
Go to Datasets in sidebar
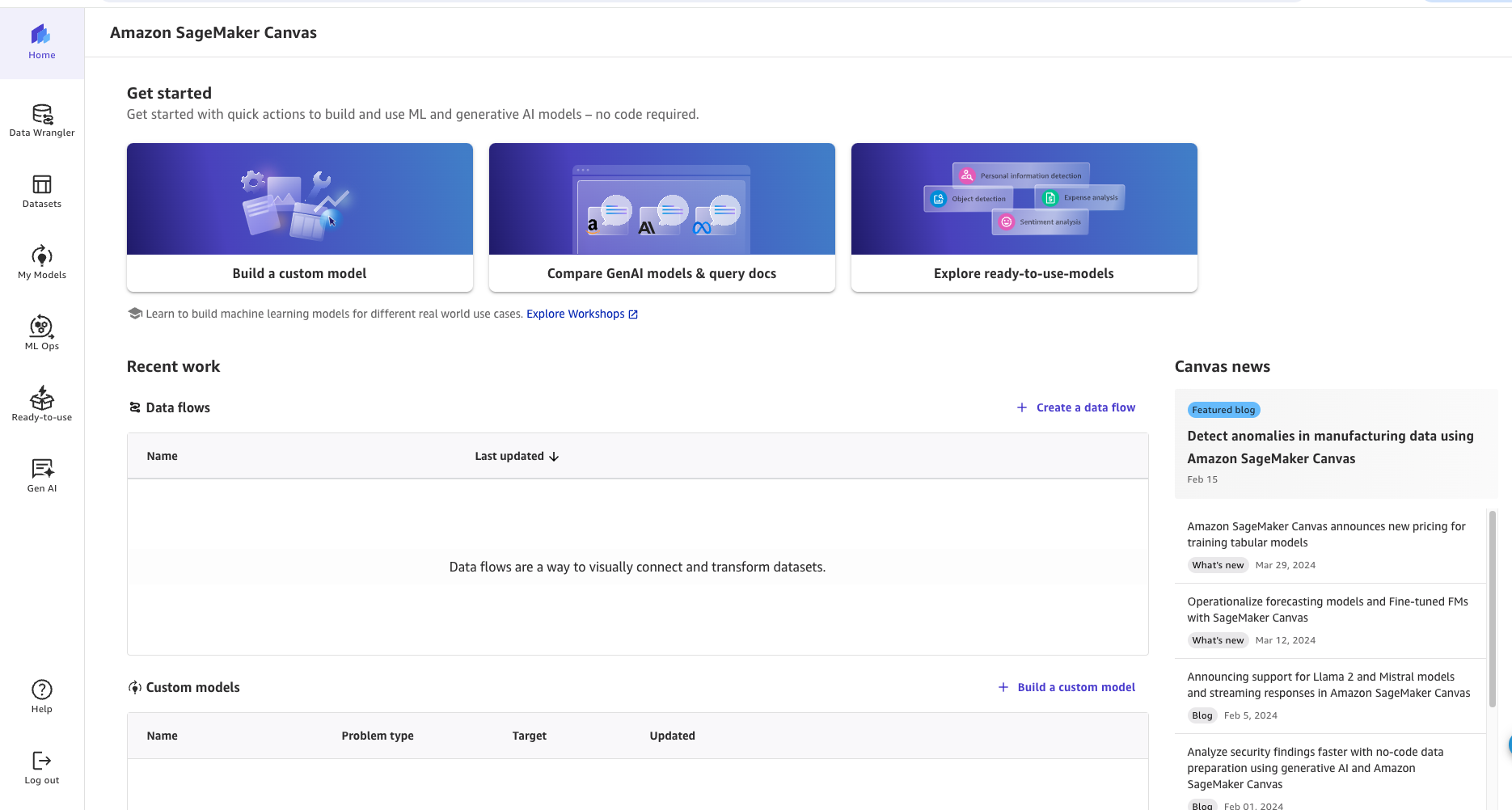[42, 192]
